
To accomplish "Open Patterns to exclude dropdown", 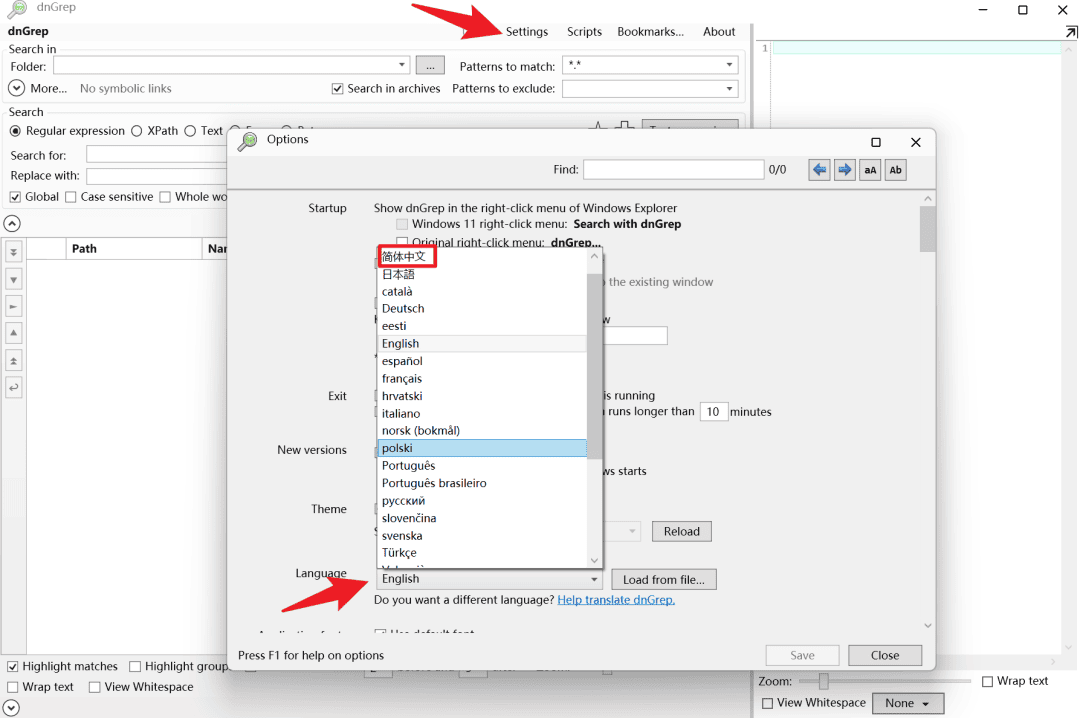I will 729,89.
